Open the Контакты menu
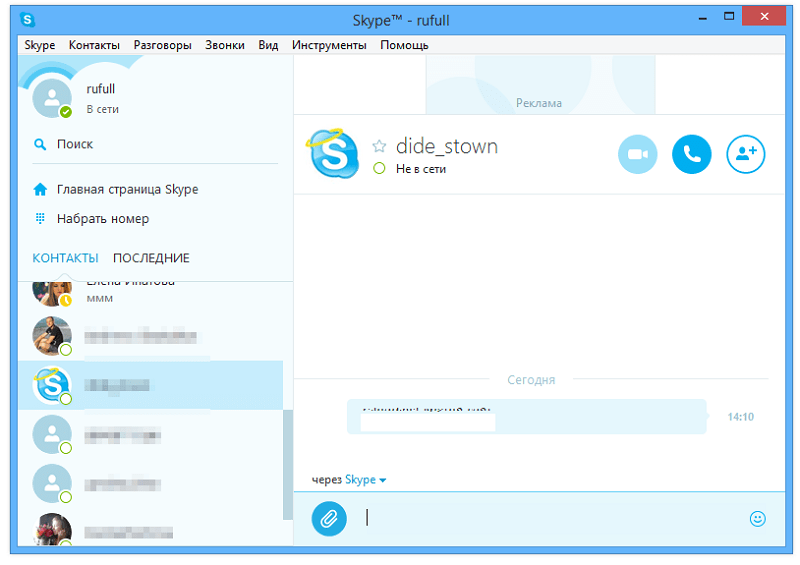 tap(94, 45)
